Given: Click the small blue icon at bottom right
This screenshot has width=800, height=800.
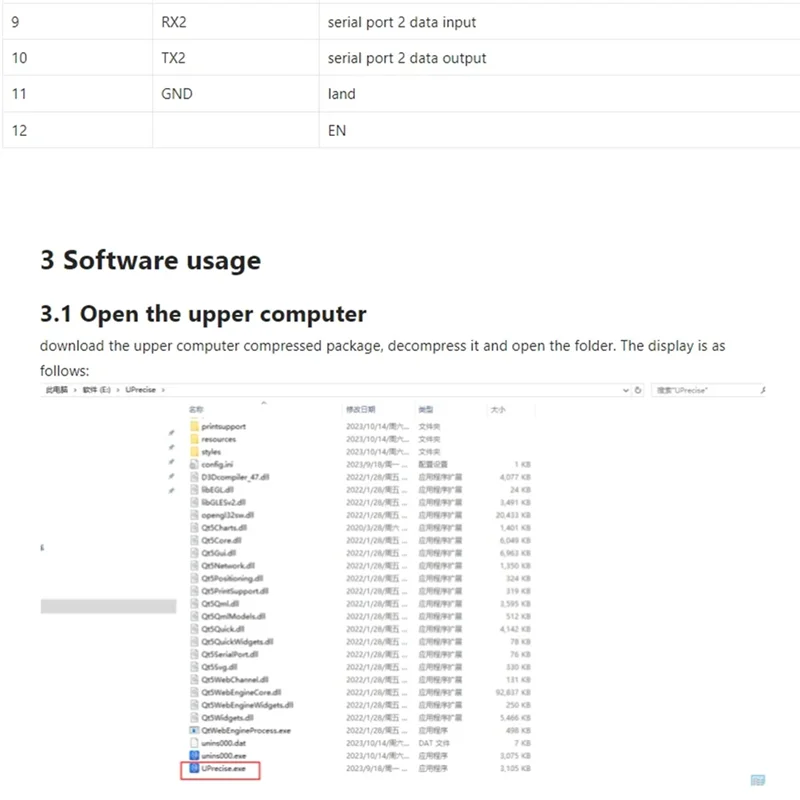Looking at the screenshot, I should point(757,780).
